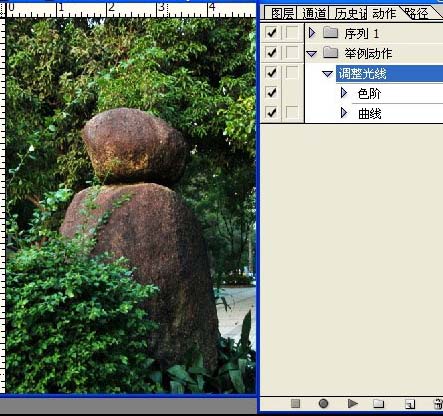Expand the 色阶 step details

(x=344, y=93)
